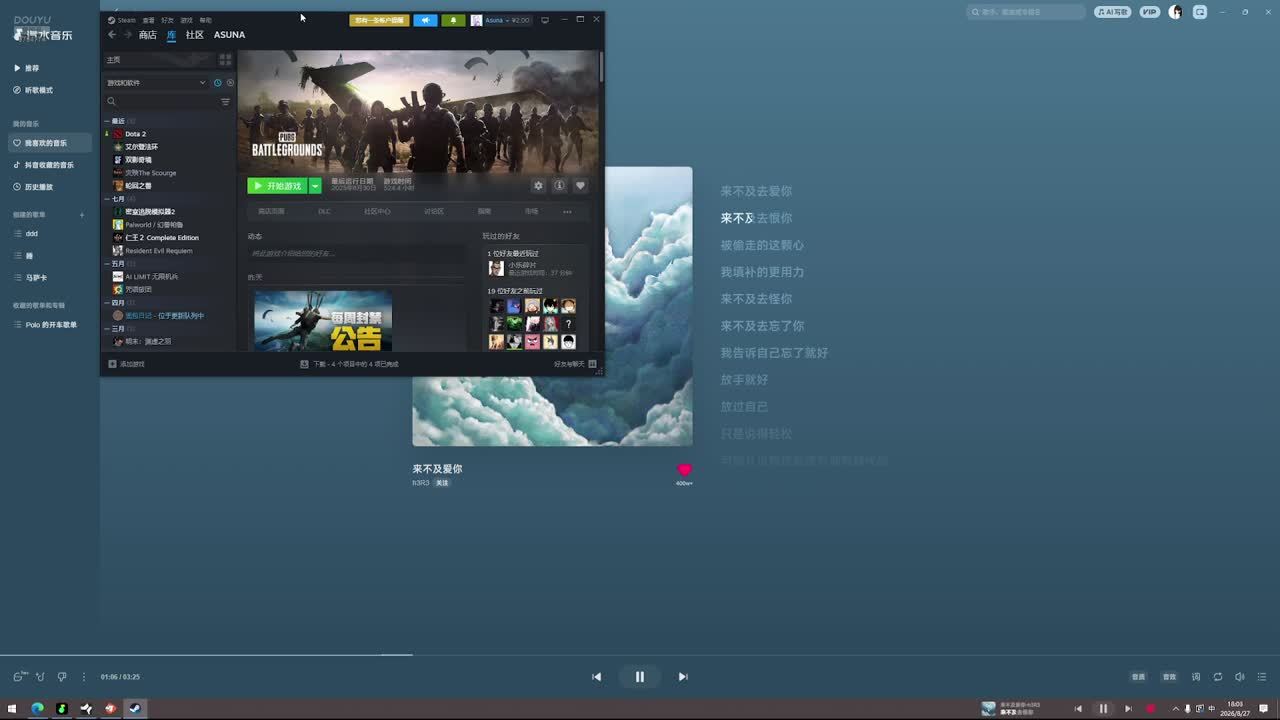Image resolution: width=1280 pixels, height=720 pixels.
Task: Toggle sort by recent activity clock in Steam
Action: tap(218, 83)
